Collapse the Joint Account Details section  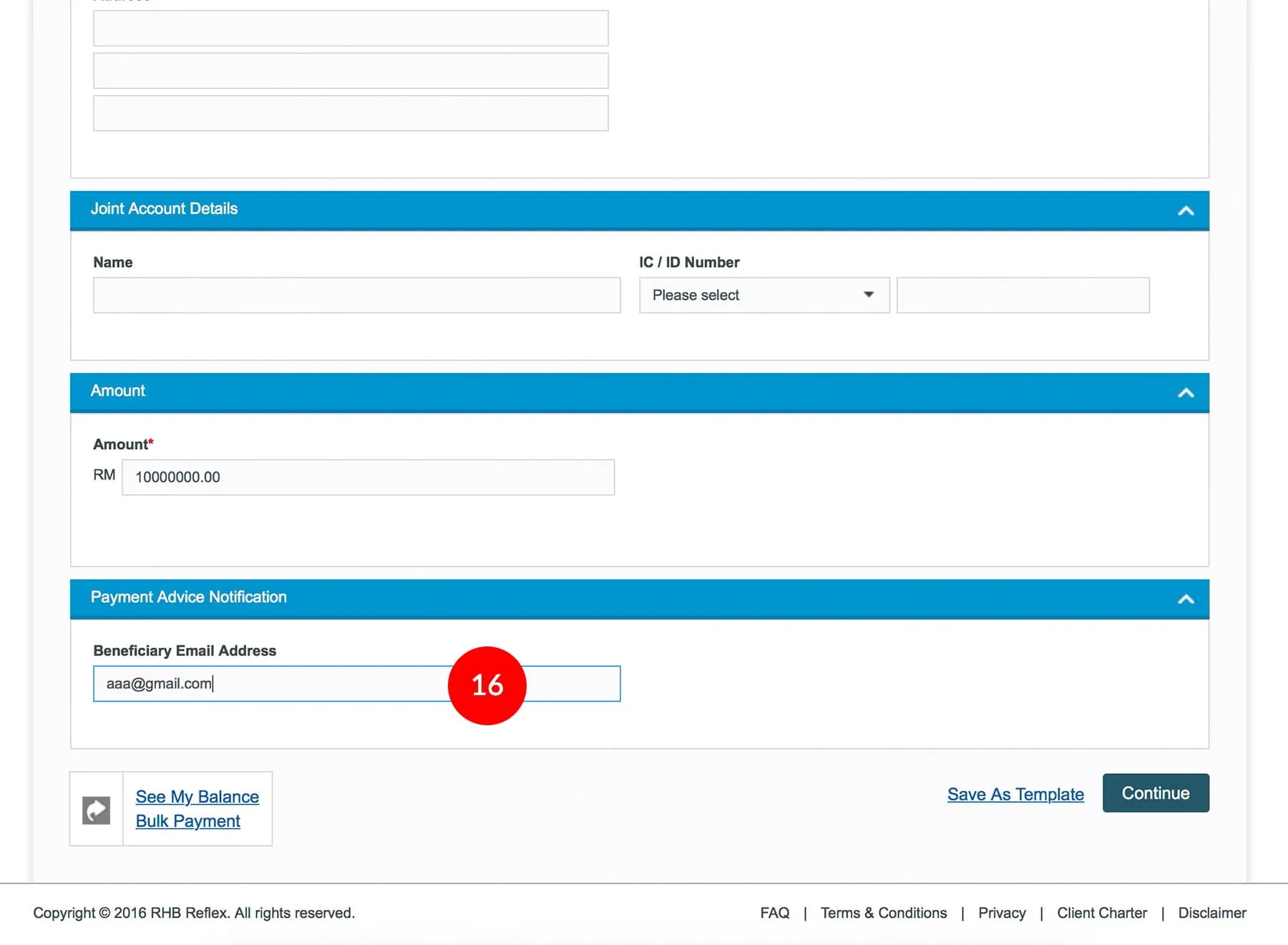tap(1186, 210)
